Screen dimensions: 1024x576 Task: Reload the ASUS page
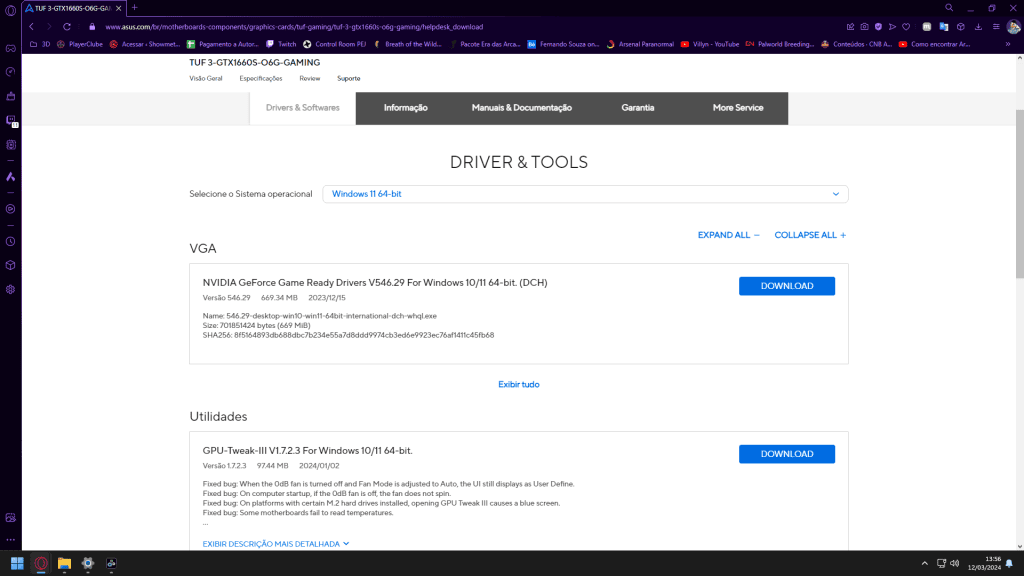(67, 27)
